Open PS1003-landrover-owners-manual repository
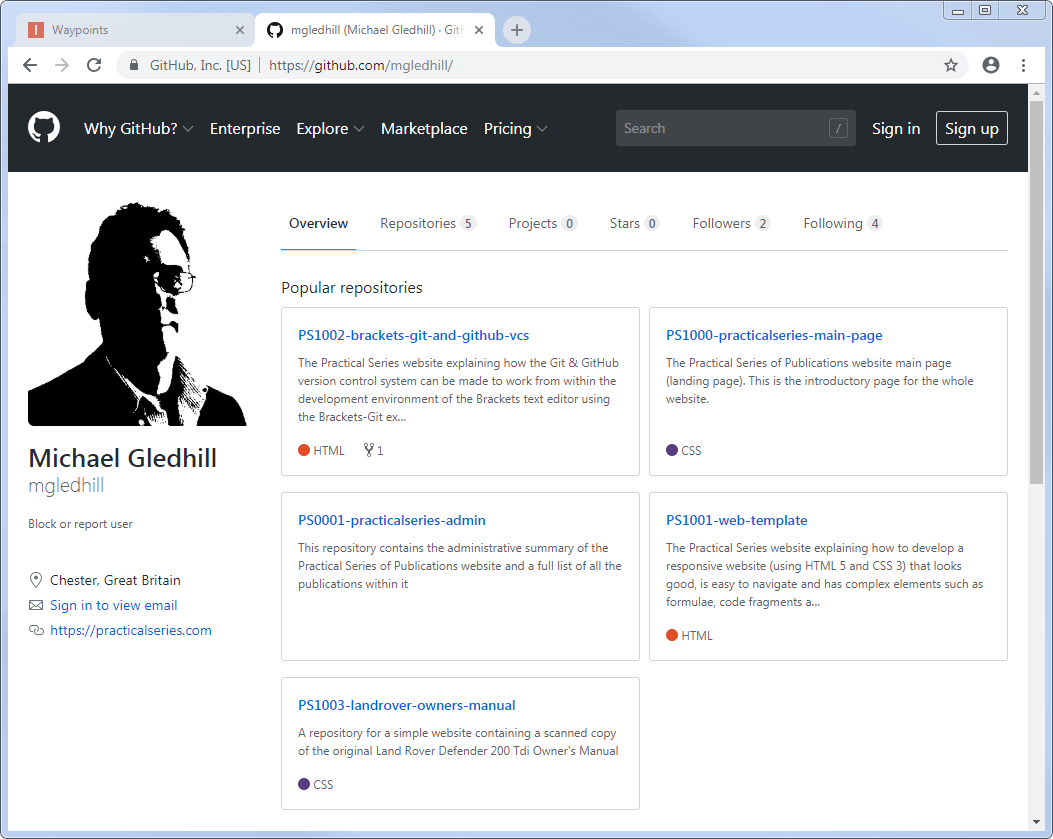 pyautogui.click(x=407, y=705)
